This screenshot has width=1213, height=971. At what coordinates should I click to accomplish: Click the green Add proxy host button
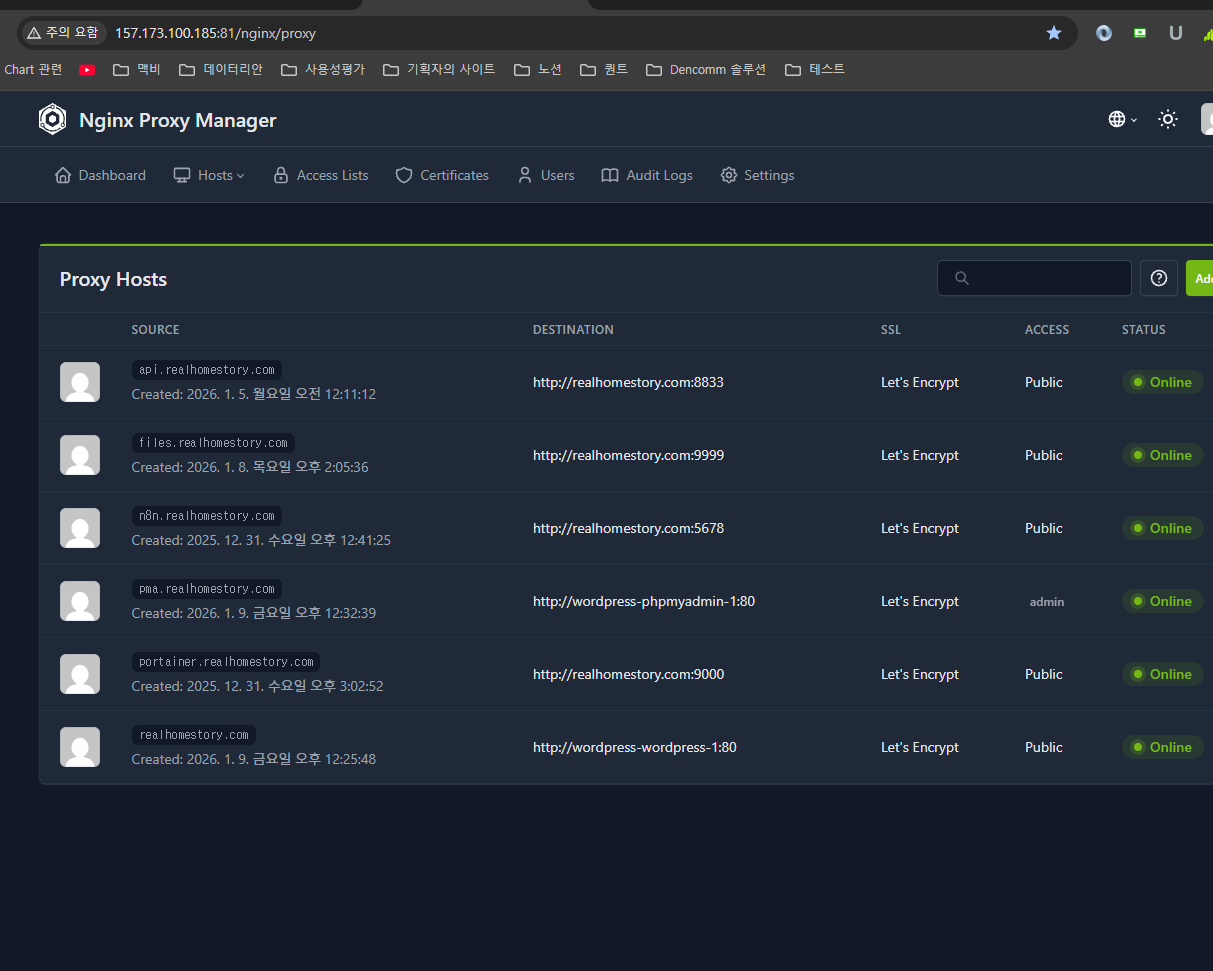tap(1200, 278)
